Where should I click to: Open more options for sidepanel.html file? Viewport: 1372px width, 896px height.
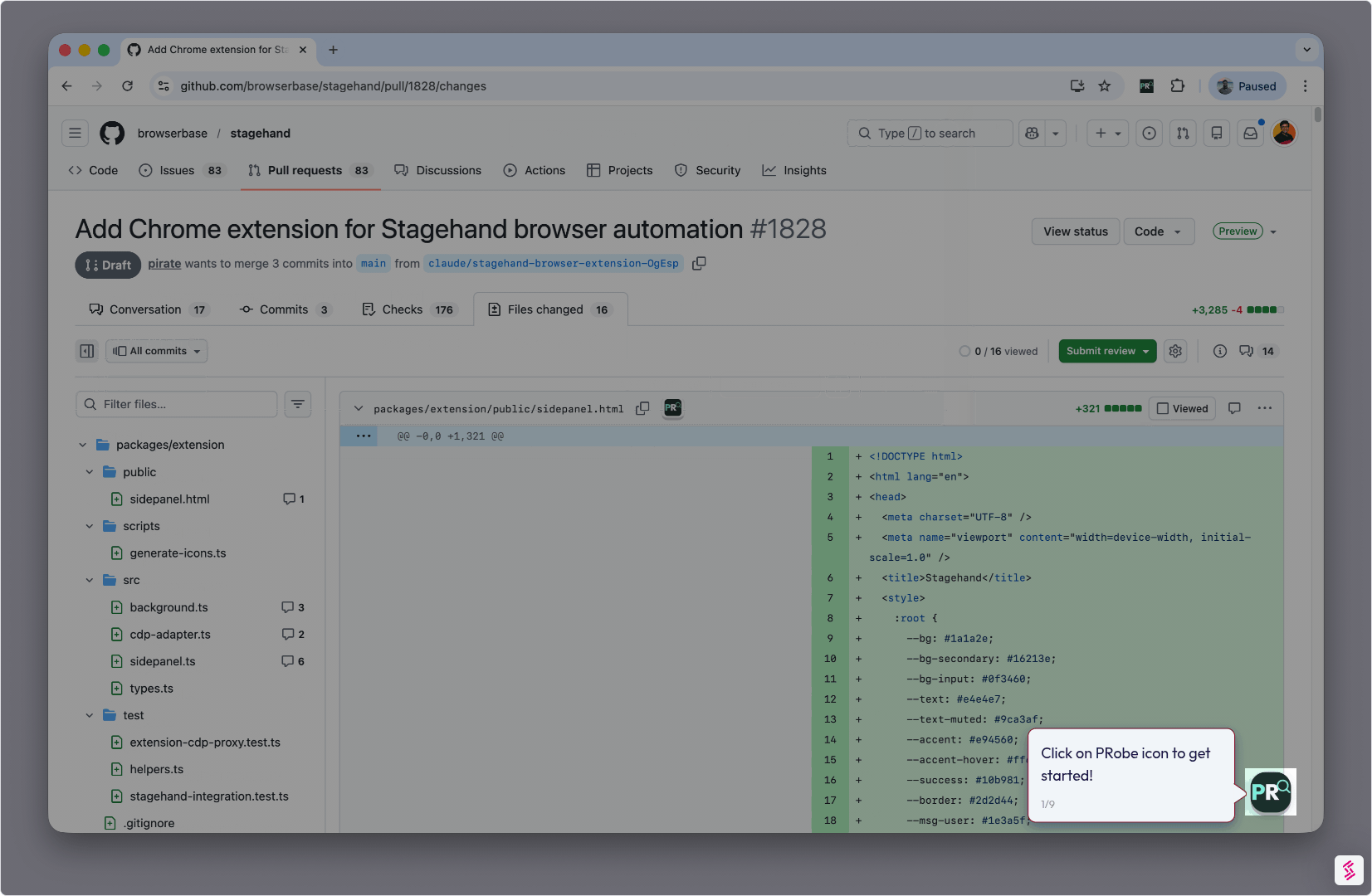(1264, 408)
